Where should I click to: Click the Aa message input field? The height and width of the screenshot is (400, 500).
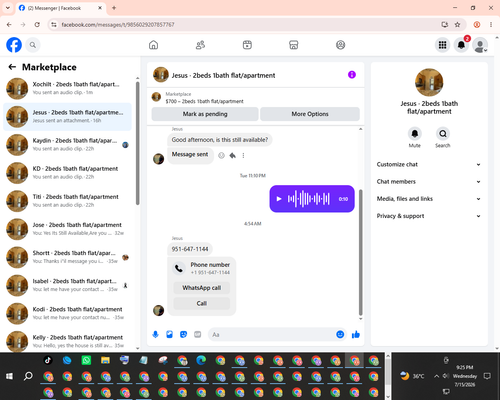coord(272,334)
